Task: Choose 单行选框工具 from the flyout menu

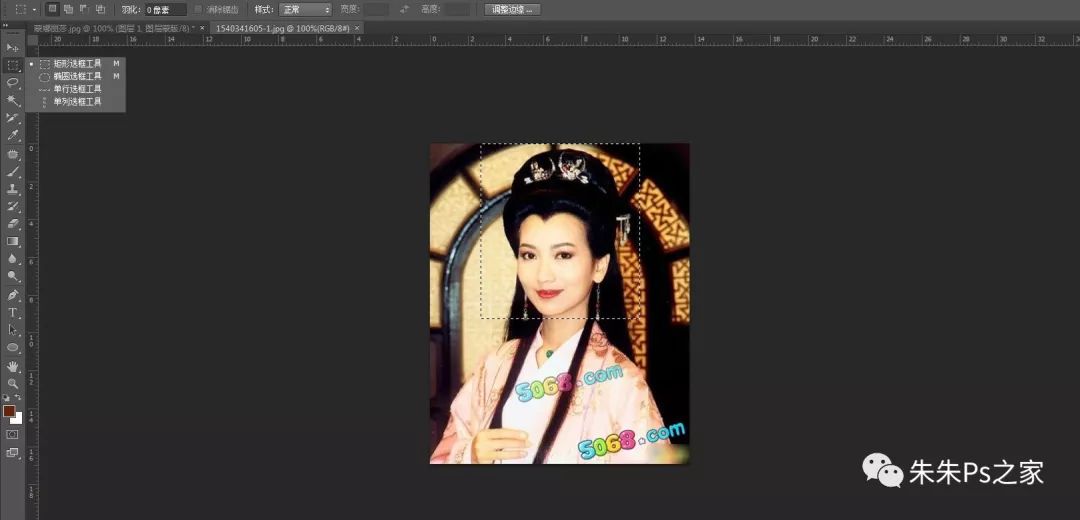Action: pos(76,89)
